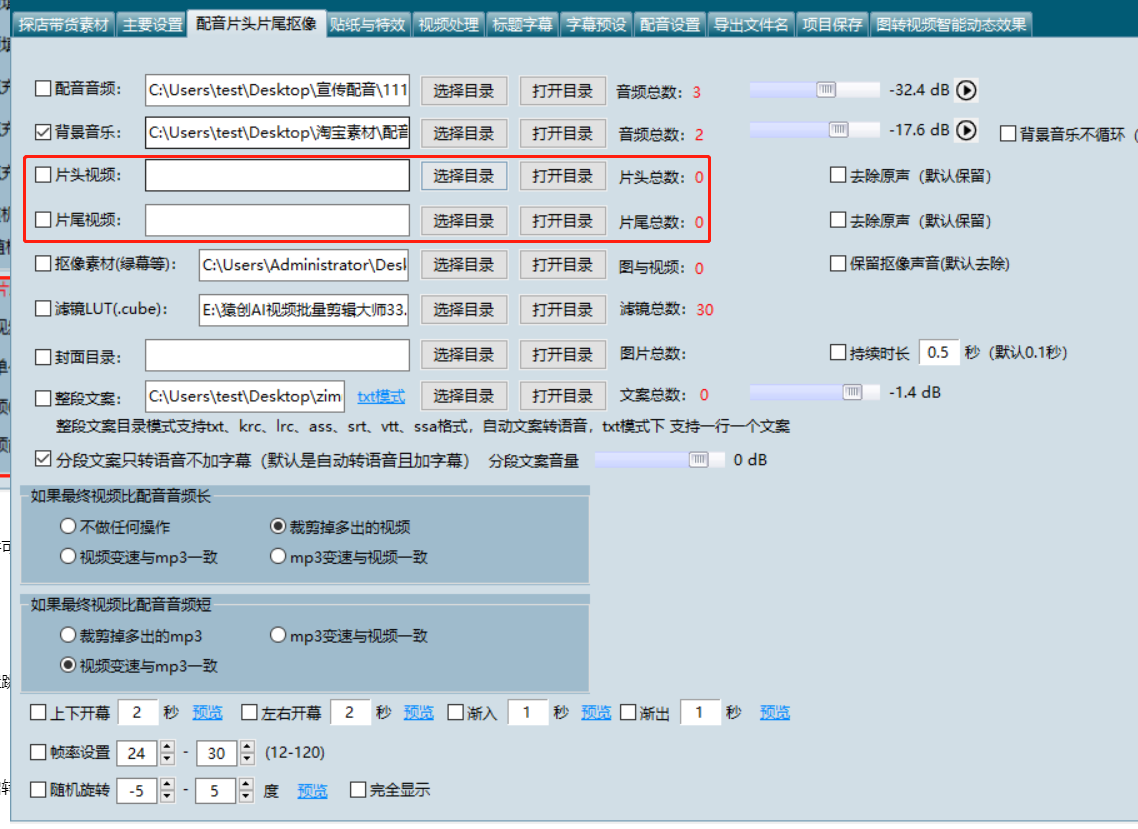Screen dimensions: 1138x829
Task: Switch to the 导出文件名 tab
Action: click(751, 25)
